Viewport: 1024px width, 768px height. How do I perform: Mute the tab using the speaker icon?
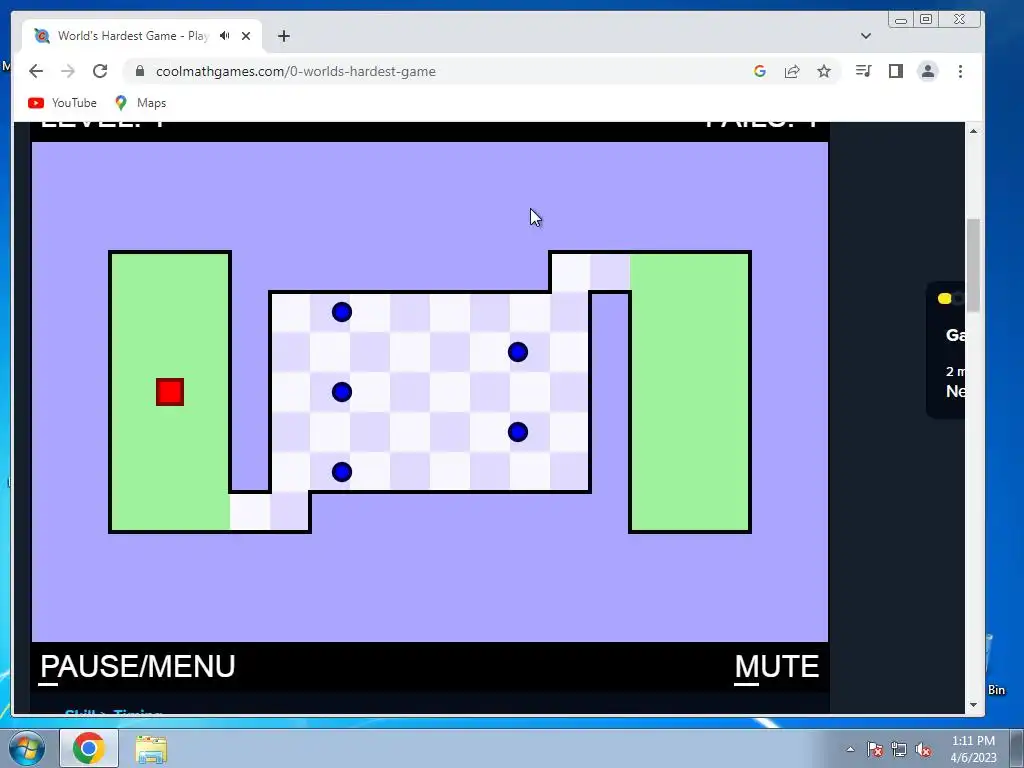tap(225, 36)
